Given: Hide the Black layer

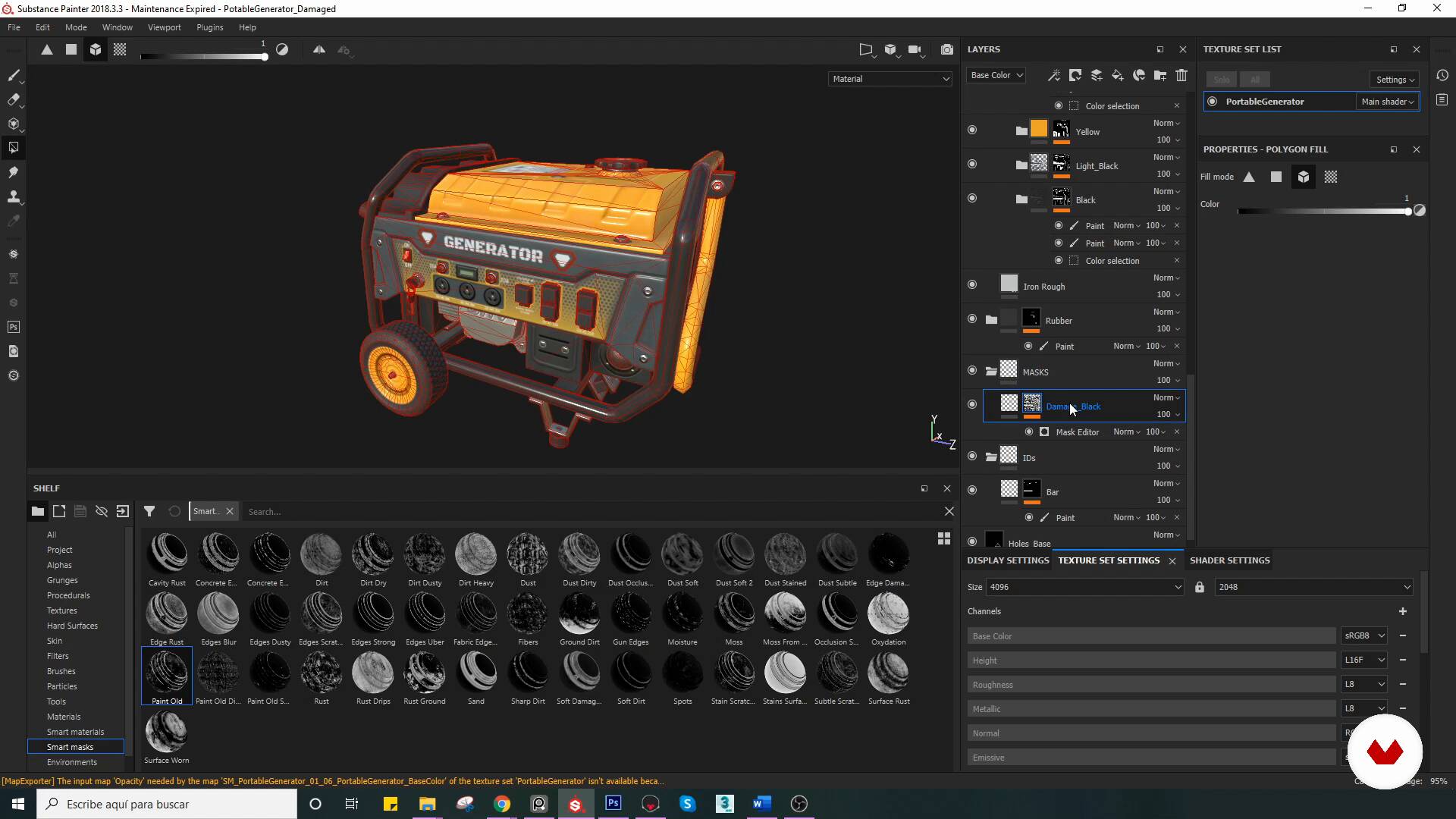Looking at the screenshot, I should pos(972,198).
